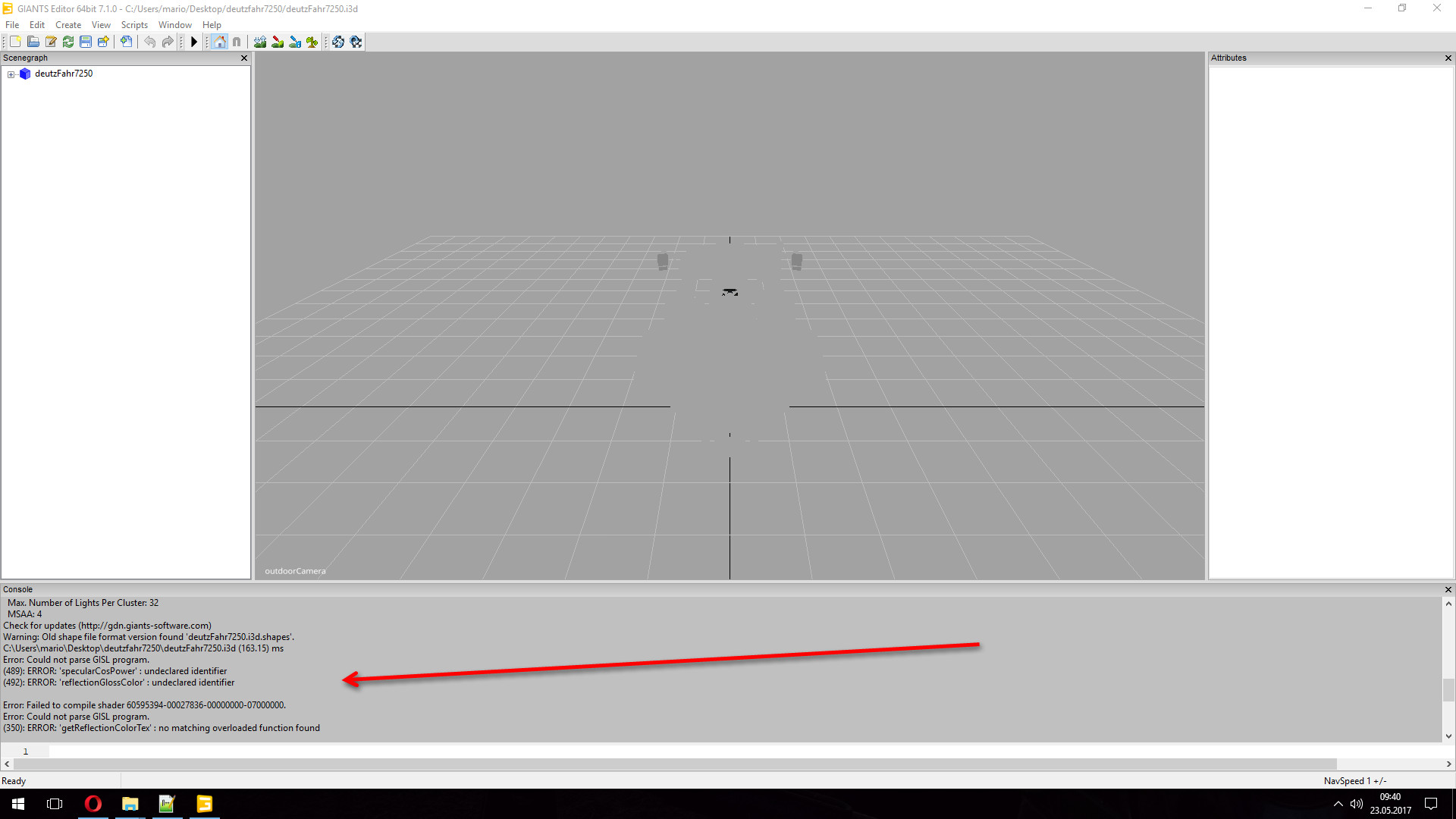Close the Attributes panel
Viewport: 1456px width, 819px height.
coord(1448,58)
